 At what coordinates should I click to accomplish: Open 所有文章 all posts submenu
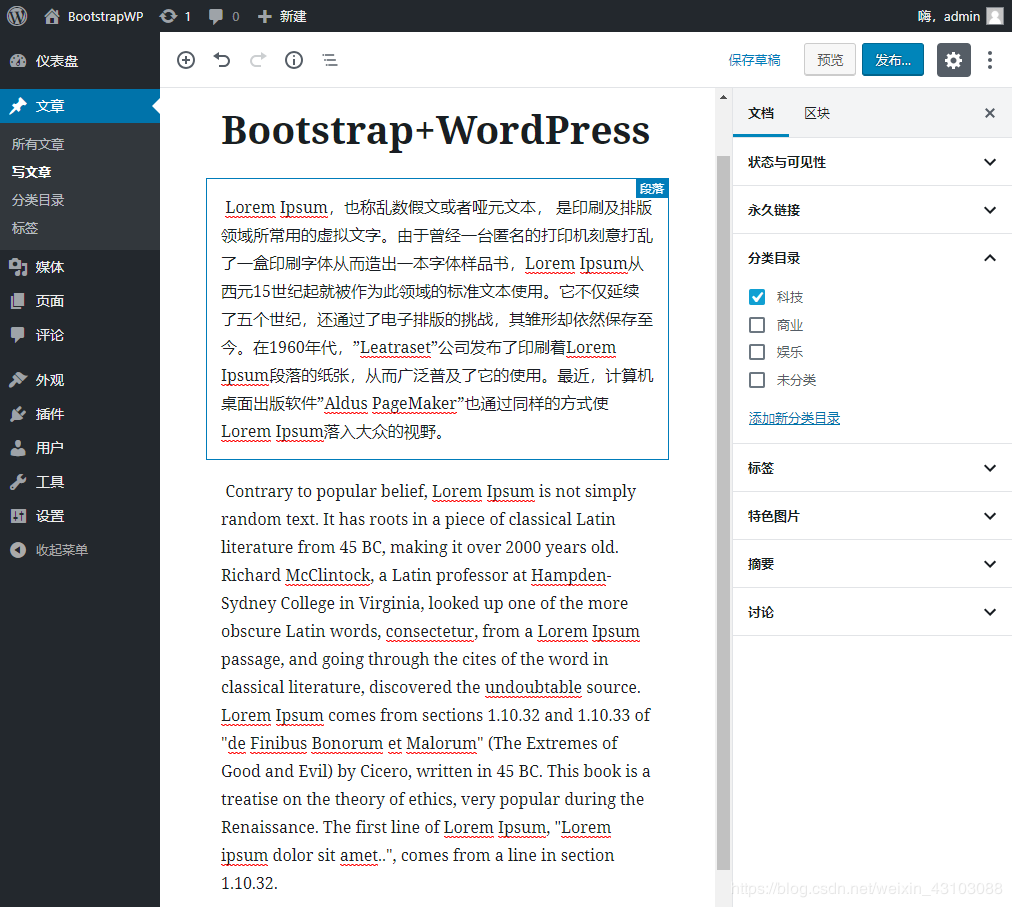click(38, 144)
